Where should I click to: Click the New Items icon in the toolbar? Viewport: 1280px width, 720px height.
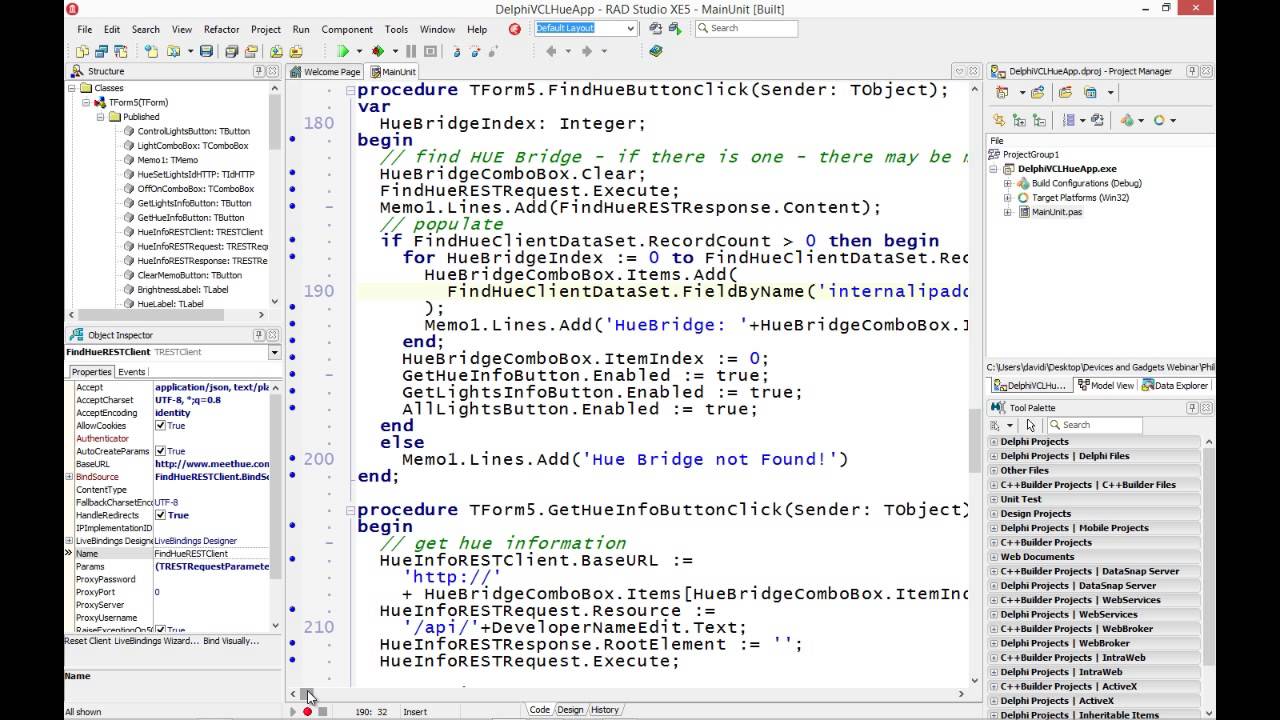[x=151, y=51]
